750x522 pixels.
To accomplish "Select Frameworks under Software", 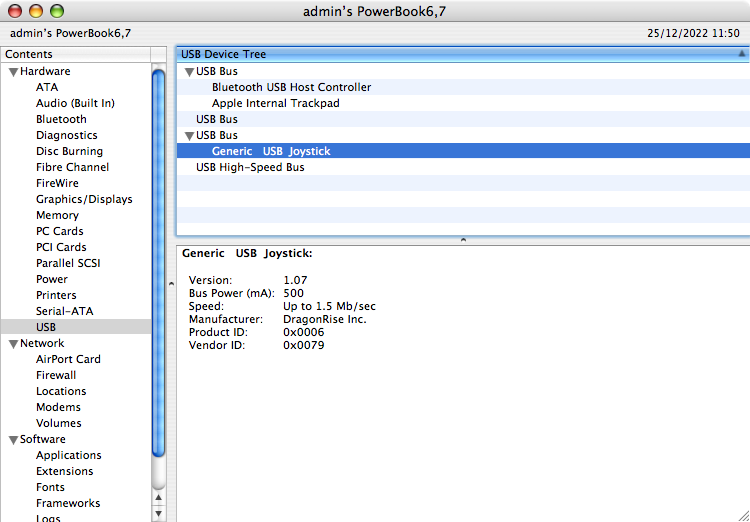I will tap(68, 503).
